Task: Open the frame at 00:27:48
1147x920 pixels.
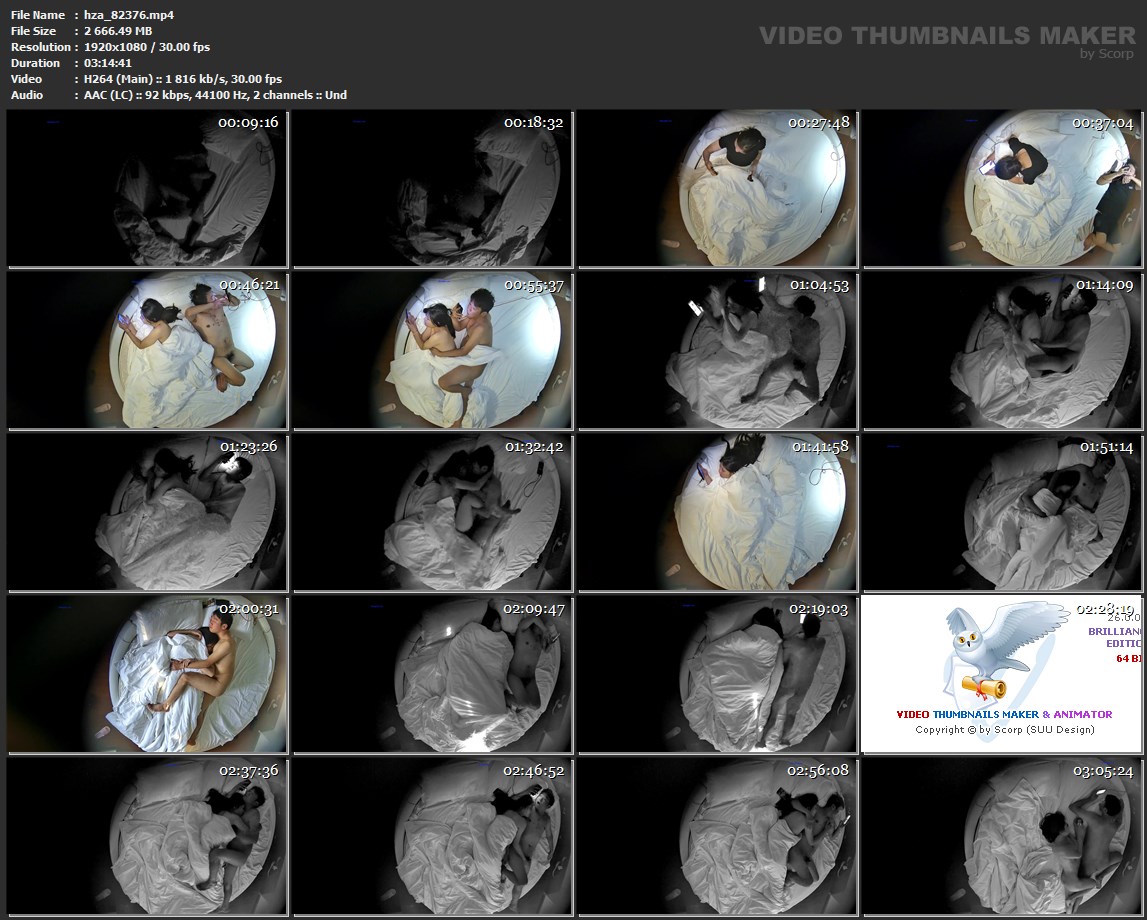Action: (718, 188)
